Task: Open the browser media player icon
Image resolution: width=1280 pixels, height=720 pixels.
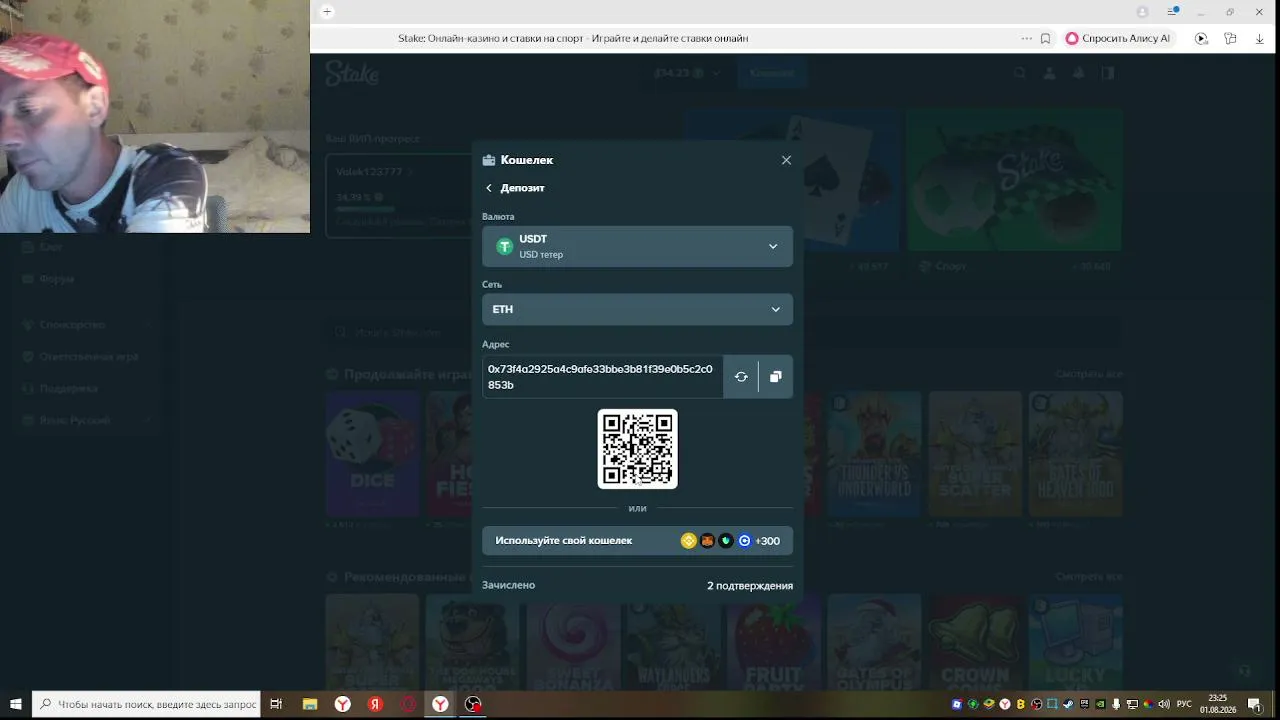Action: pyautogui.click(x=1202, y=39)
